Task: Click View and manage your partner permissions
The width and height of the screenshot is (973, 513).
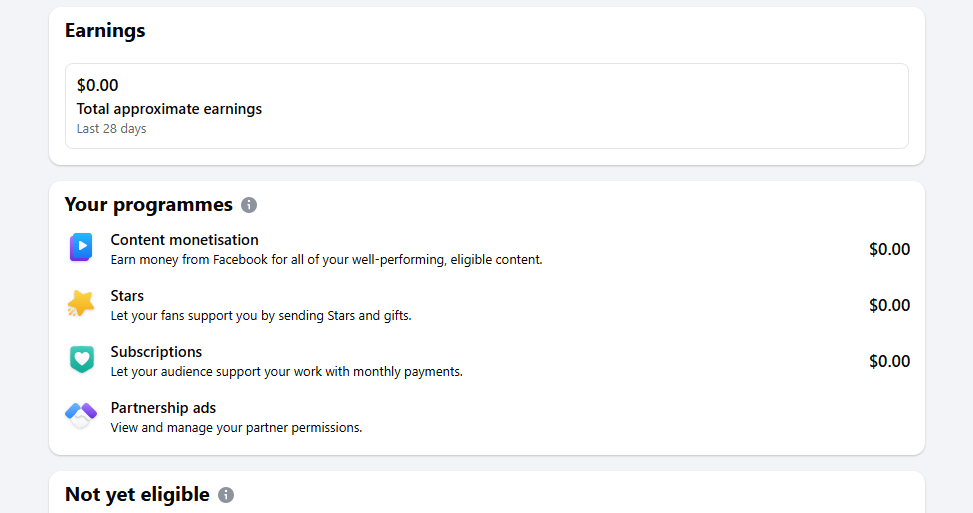Action: tap(236, 427)
